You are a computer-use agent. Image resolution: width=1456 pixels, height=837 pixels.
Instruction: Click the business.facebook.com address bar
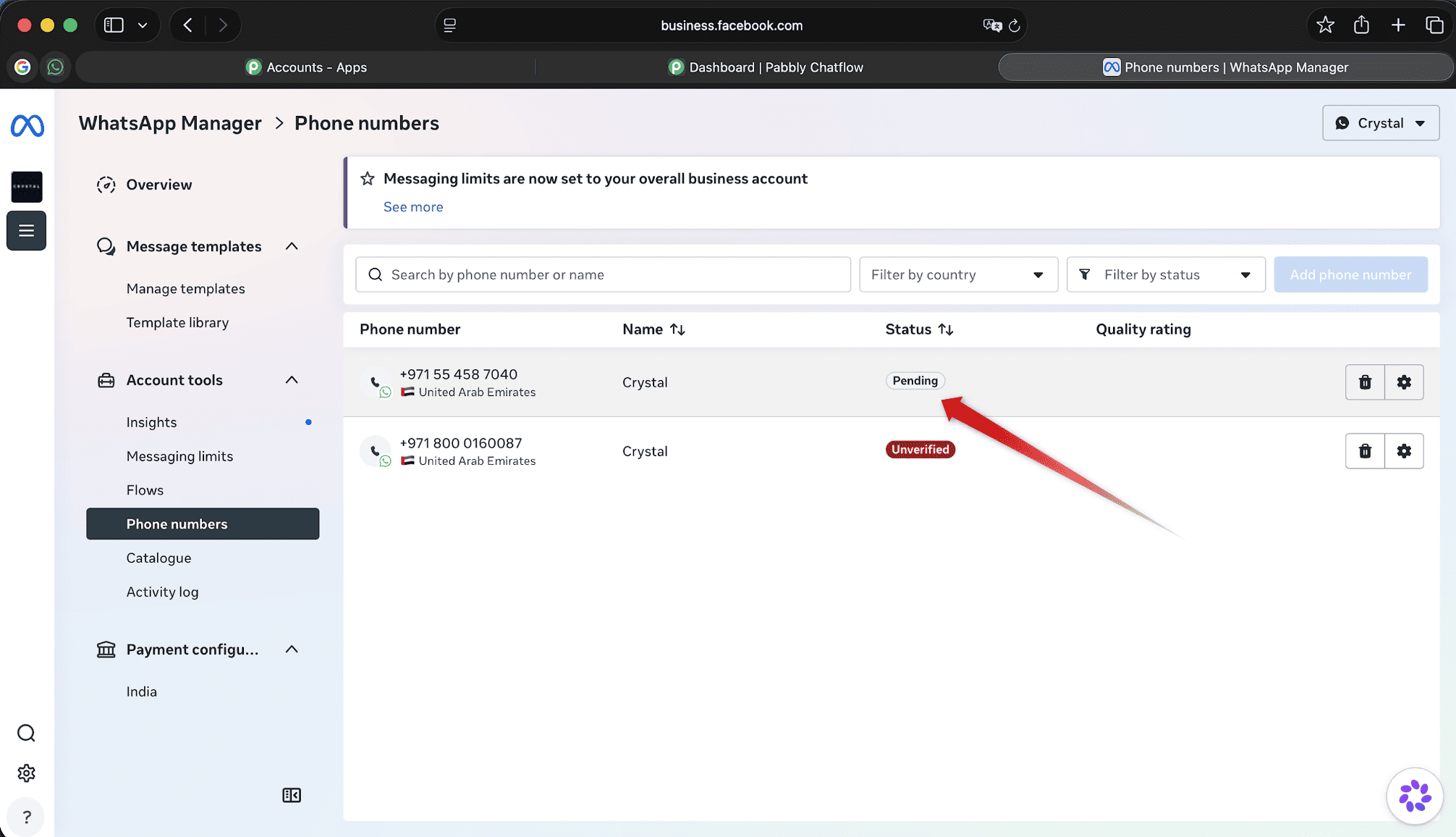[x=731, y=25]
